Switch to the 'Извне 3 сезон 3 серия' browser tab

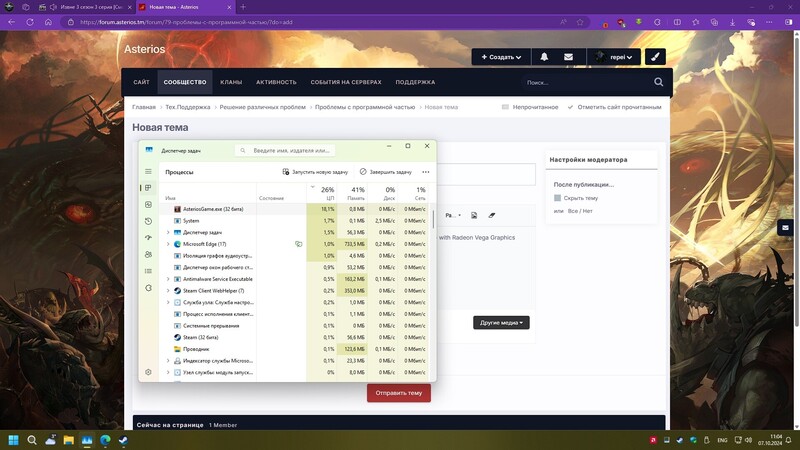tap(84, 7)
